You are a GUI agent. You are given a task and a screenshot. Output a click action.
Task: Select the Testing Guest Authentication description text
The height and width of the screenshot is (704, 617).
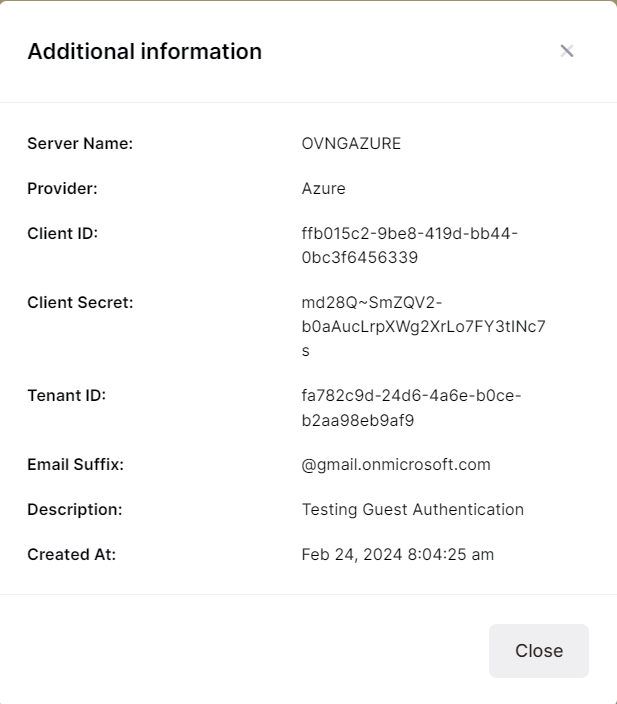click(x=412, y=509)
